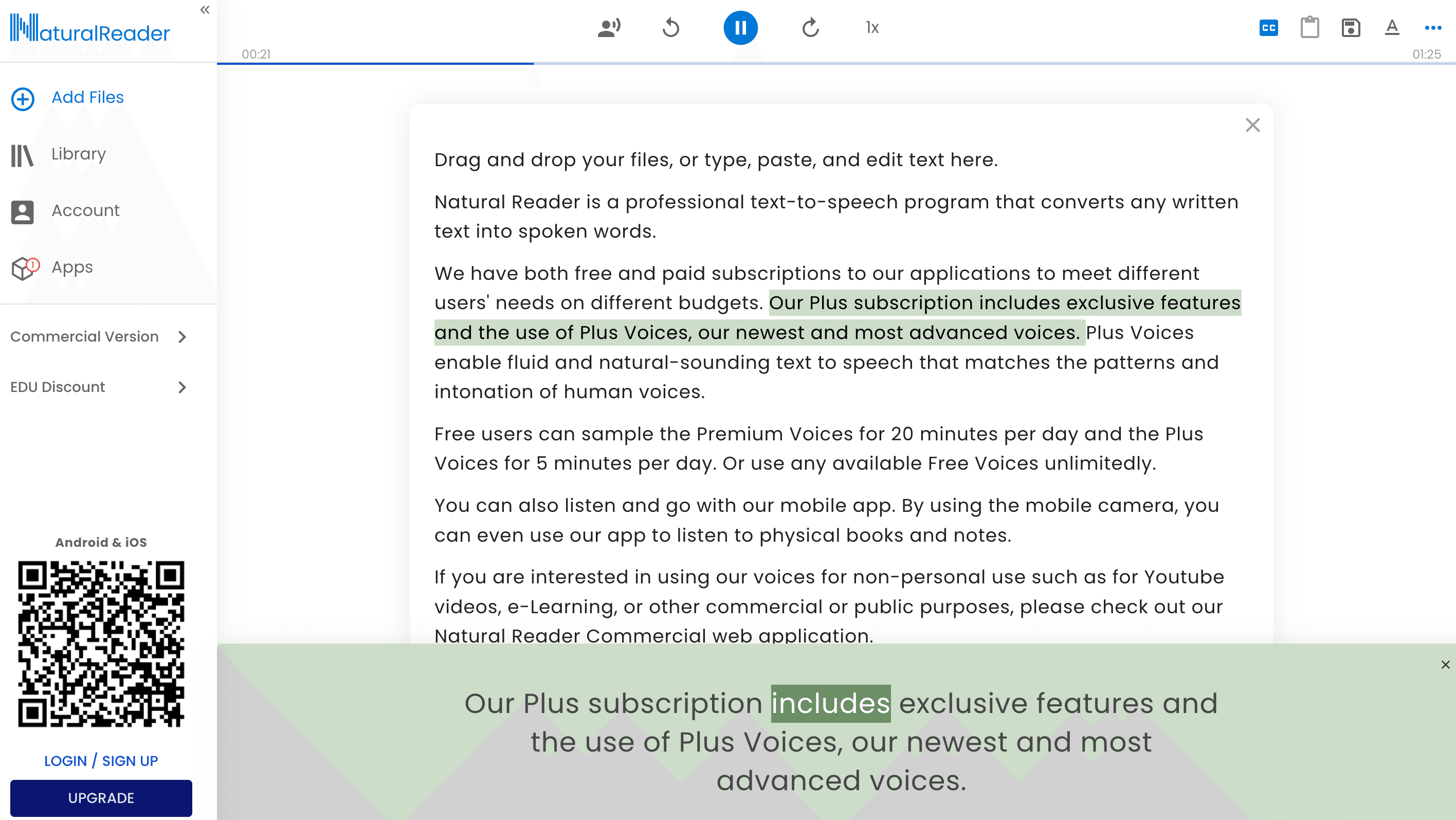Open the three-dot more options menu
This screenshot has height=820, width=1456.
(x=1433, y=27)
